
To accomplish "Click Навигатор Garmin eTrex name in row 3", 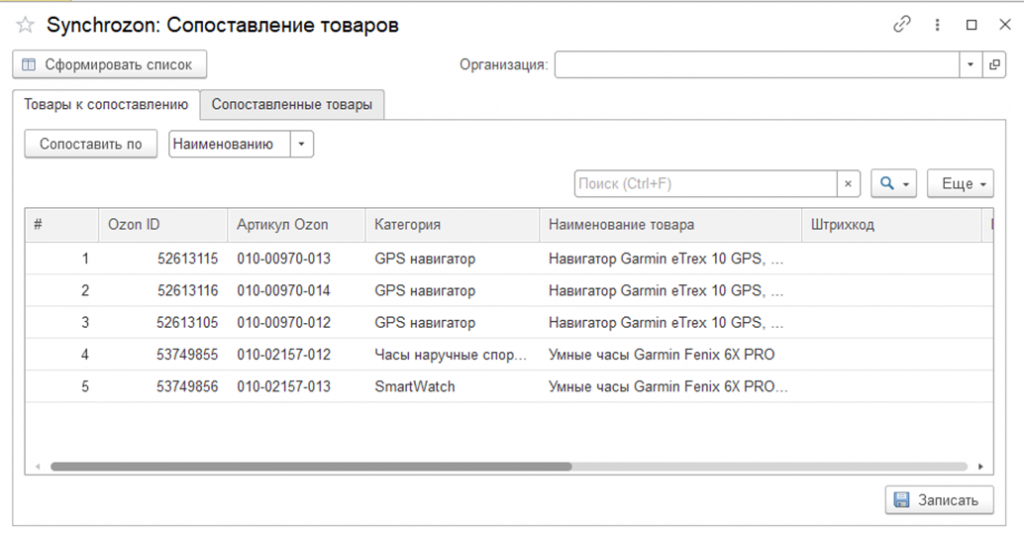I will point(671,323).
